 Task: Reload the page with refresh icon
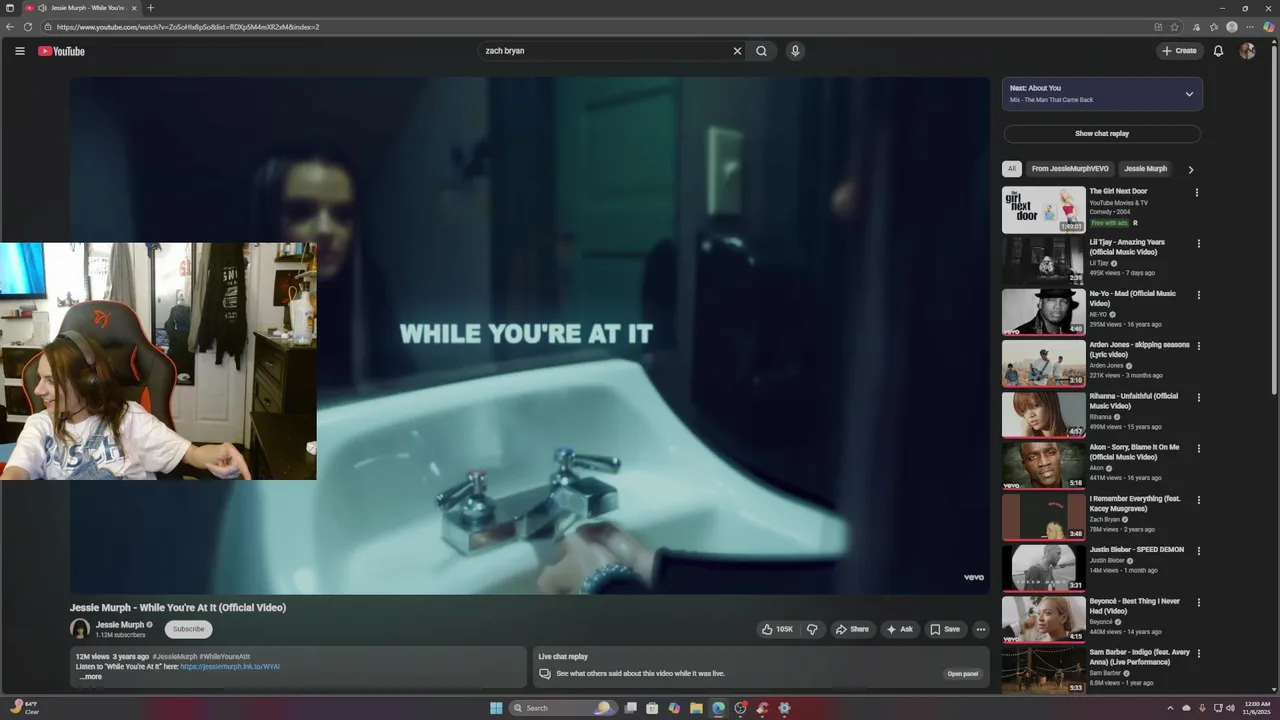pyautogui.click(x=27, y=27)
